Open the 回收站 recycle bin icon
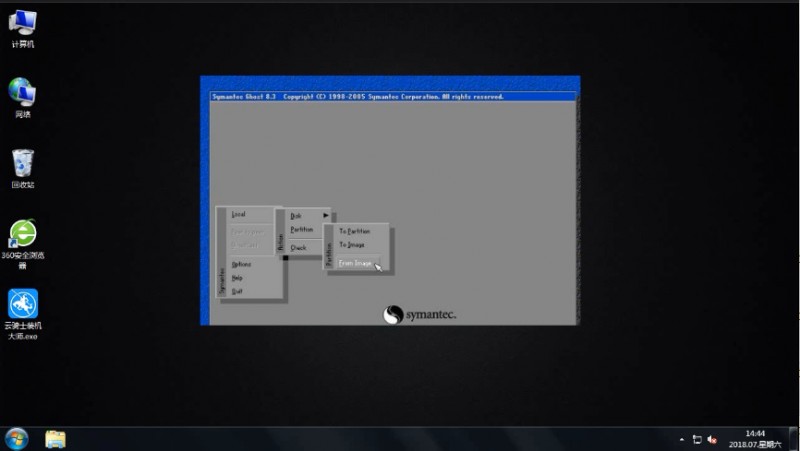The height and width of the screenshot is (451, 800). (x=22, y=168)
